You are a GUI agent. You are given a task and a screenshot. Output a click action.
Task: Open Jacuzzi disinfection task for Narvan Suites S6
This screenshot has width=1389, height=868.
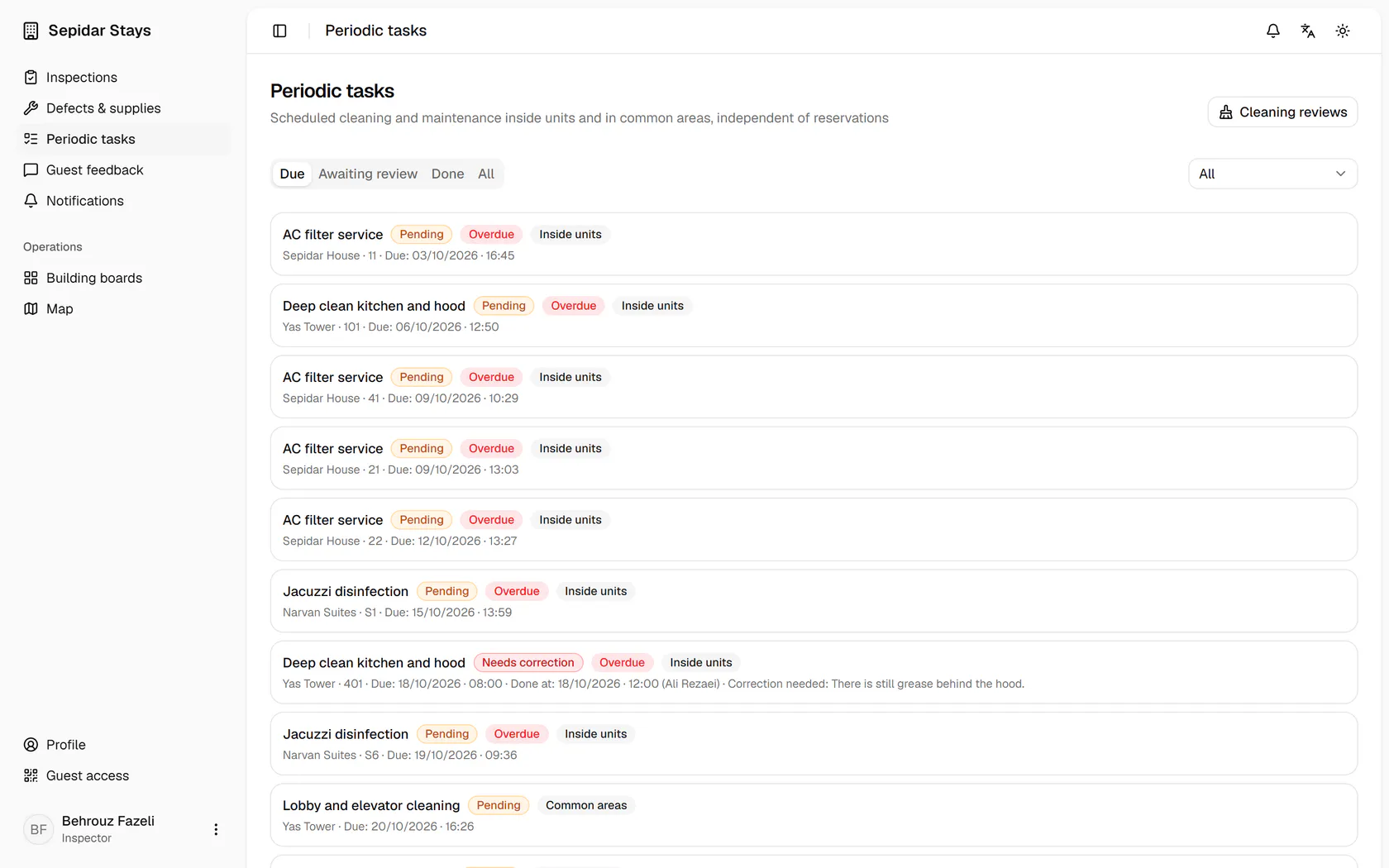point(814,744)
